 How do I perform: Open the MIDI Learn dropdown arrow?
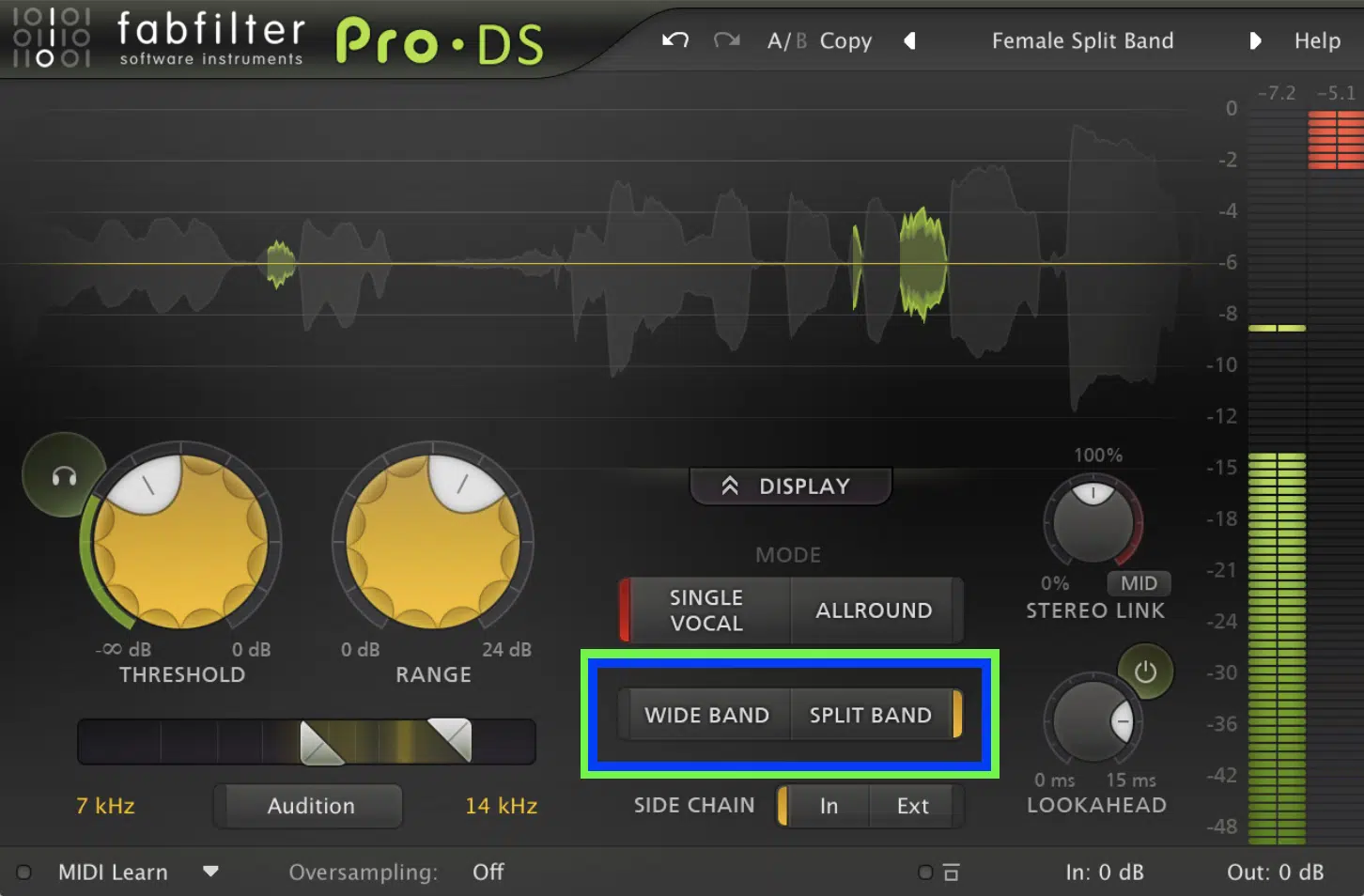210,872
